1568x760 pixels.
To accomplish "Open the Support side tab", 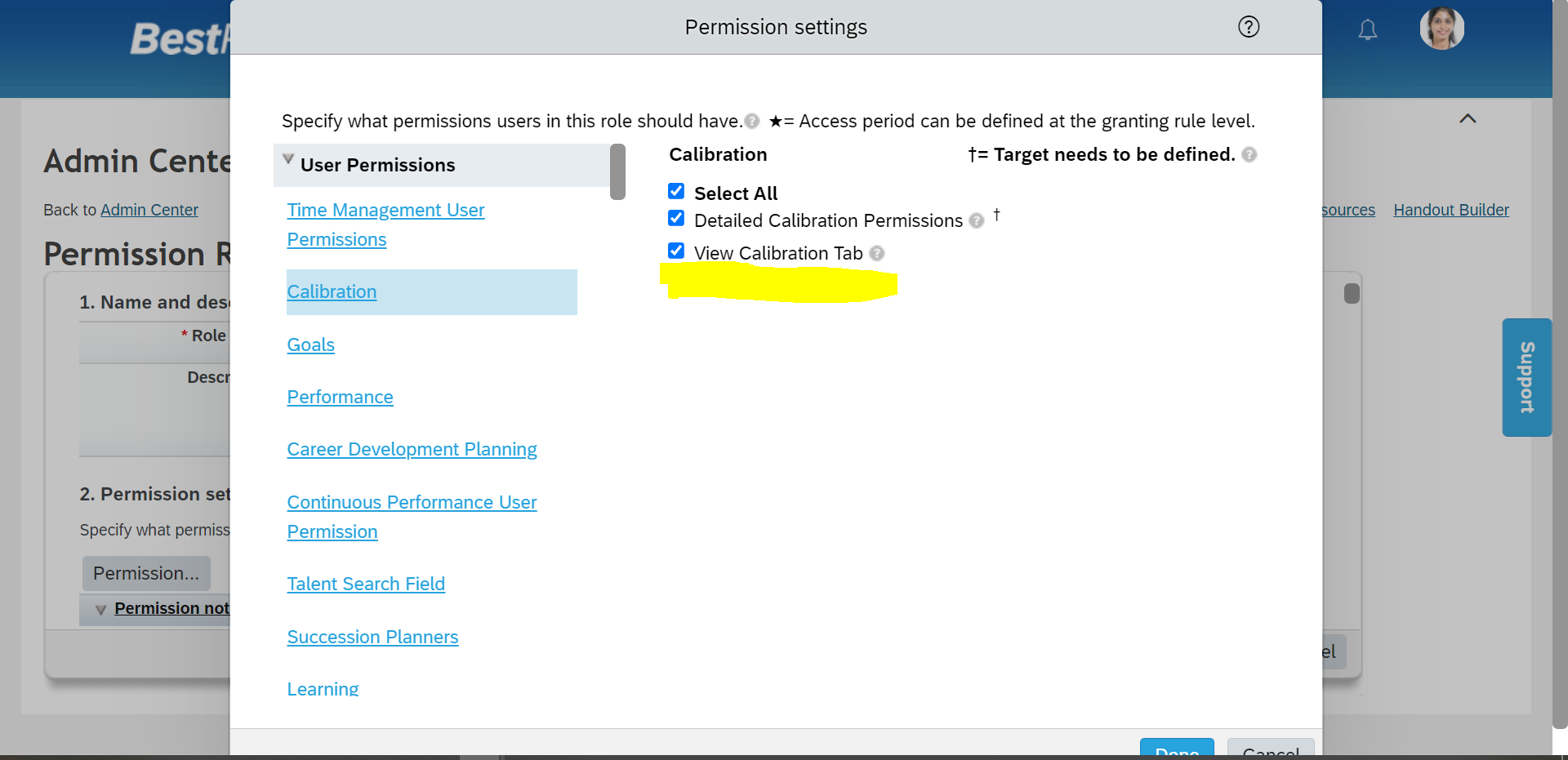I will coord(1526,377).
